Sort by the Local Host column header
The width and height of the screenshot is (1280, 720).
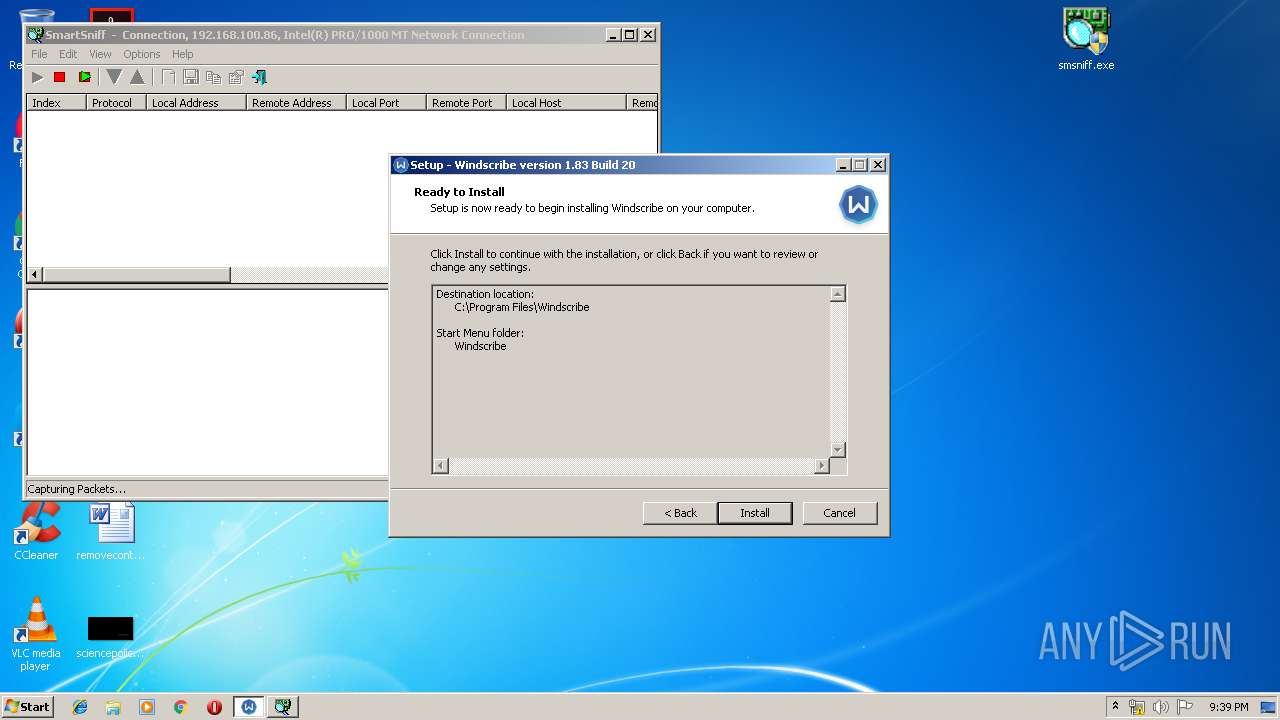tap(566, 103)
